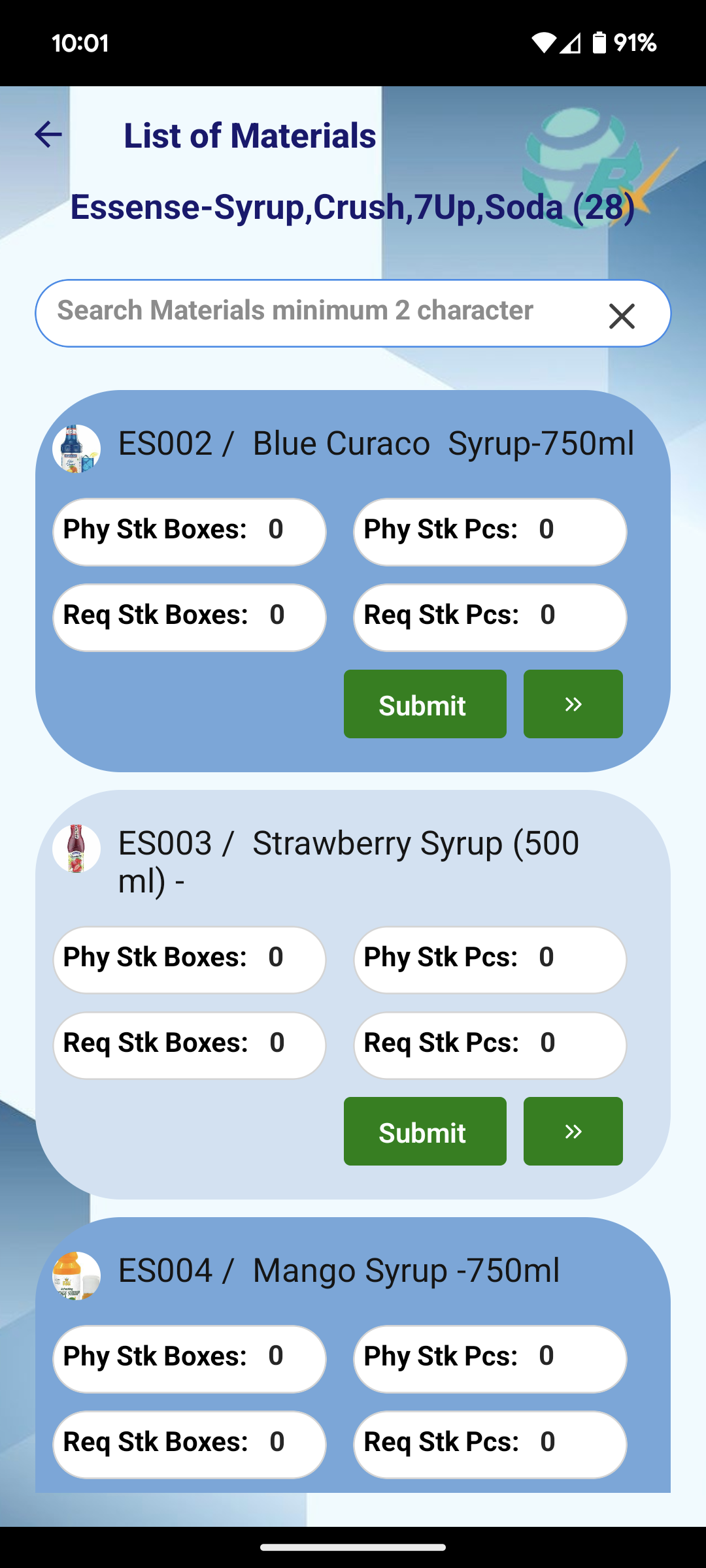Image resolution: width=706 pixels, height=1568 pixels.
Task: Clear search with the X icon
Action: point(622,316)
